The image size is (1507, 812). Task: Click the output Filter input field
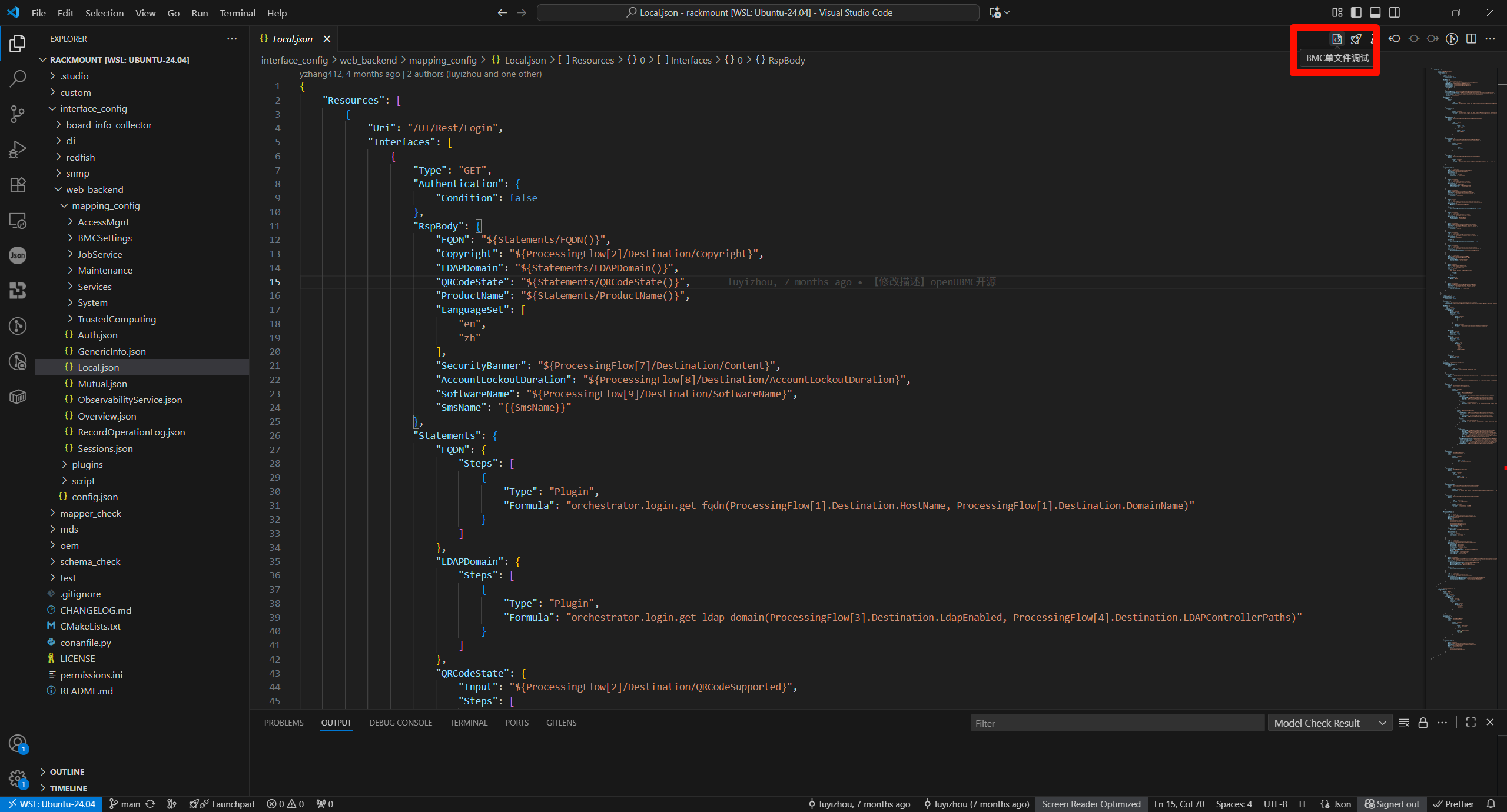coord(1116,723)
